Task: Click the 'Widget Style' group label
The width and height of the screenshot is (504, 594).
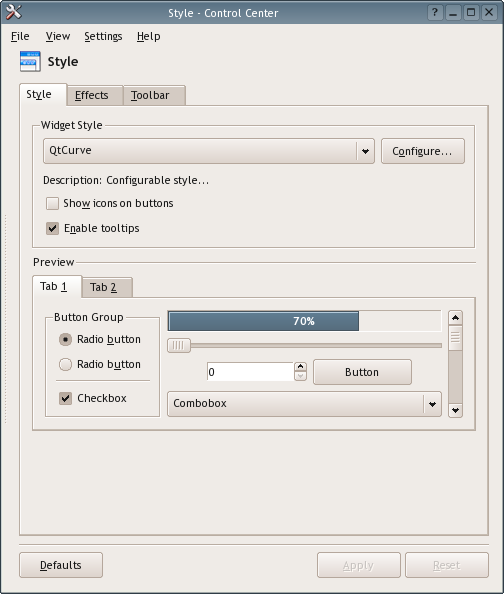Action: pyautogui.click(x=72, y=125)
